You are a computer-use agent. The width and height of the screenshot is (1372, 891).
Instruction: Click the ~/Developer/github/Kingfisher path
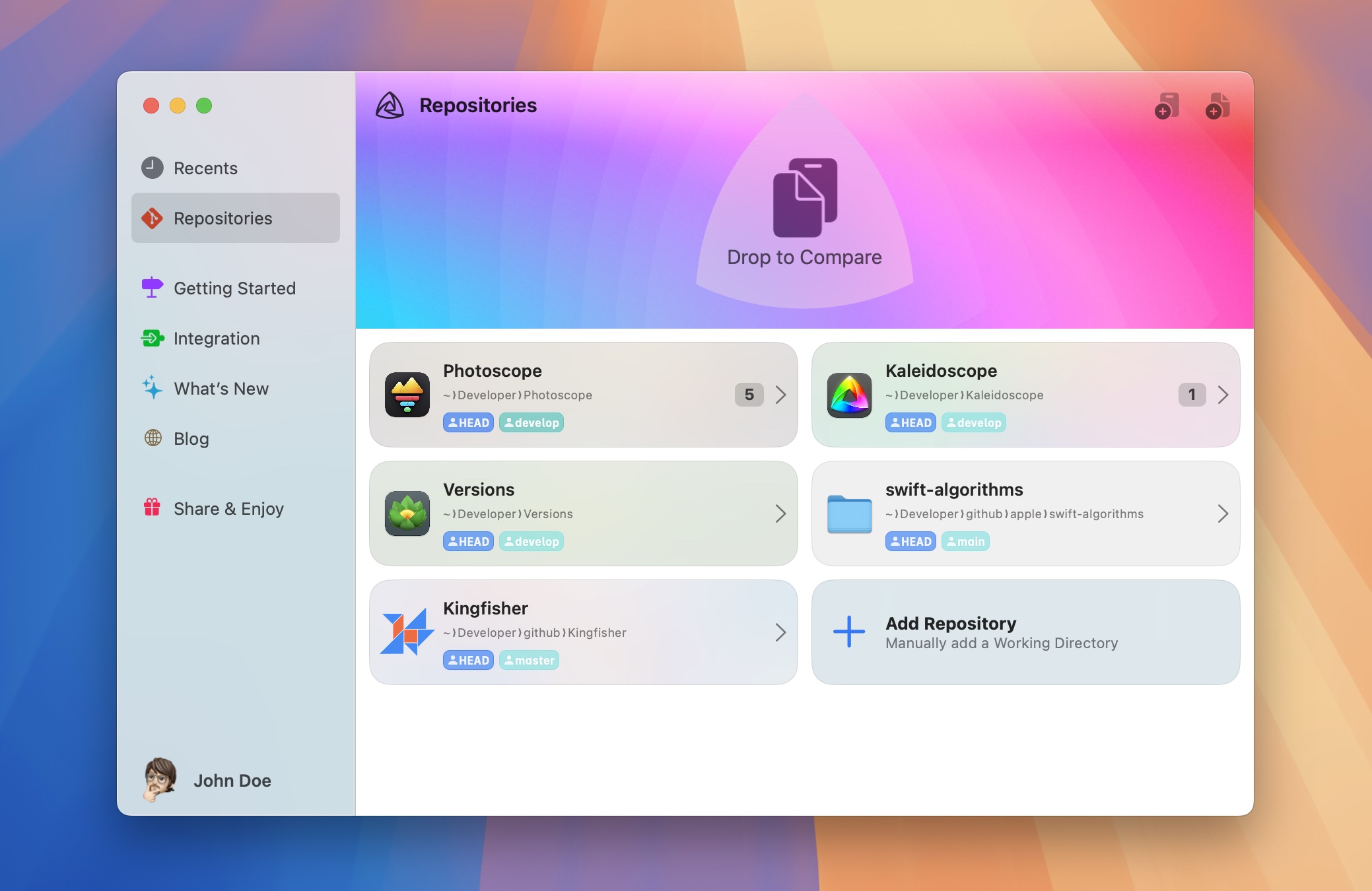tap(535, 632)
